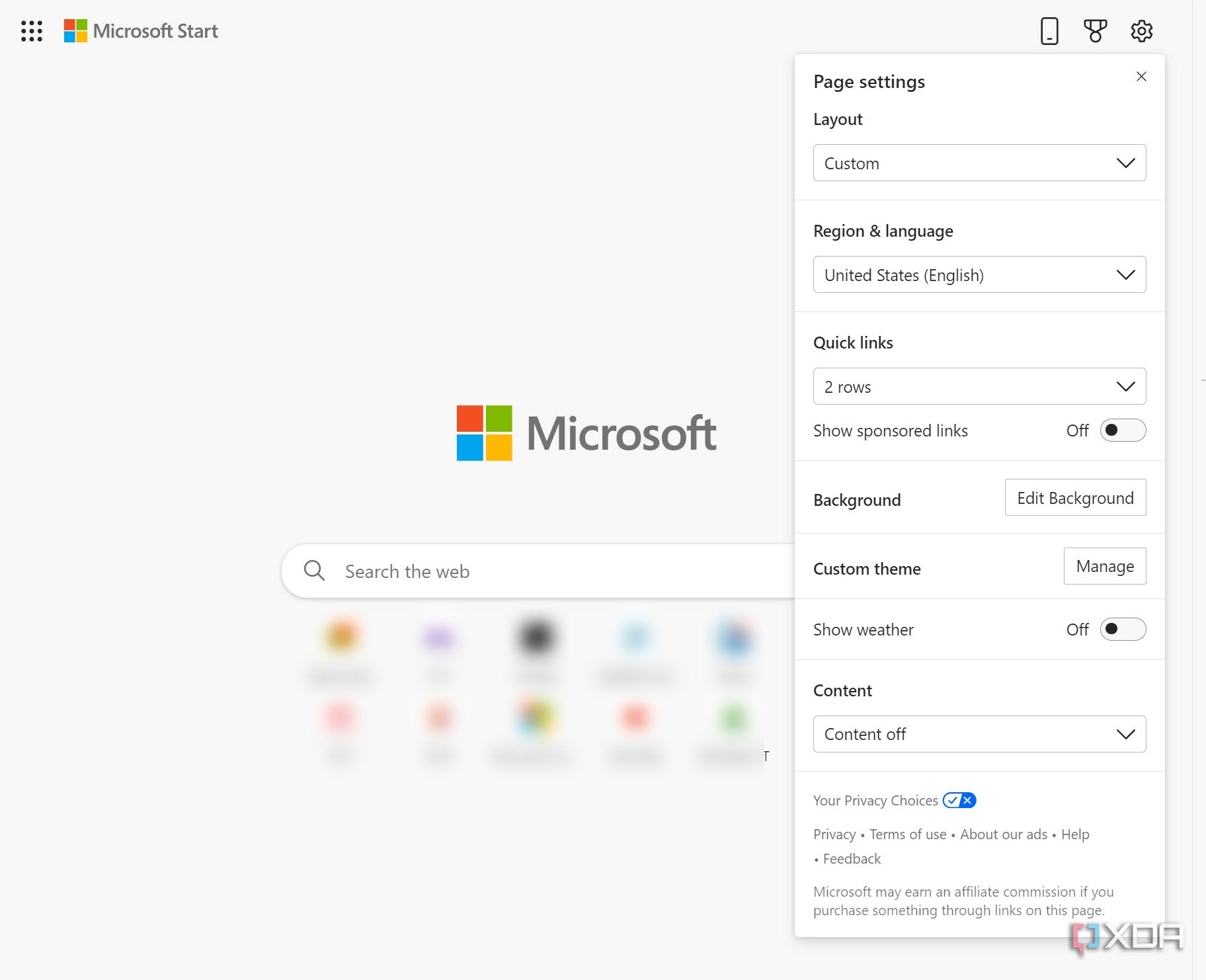The width and height of the screenshot is (1206, 980).
Task: Click the Quick links label
Action: click(x=853, y=343)
